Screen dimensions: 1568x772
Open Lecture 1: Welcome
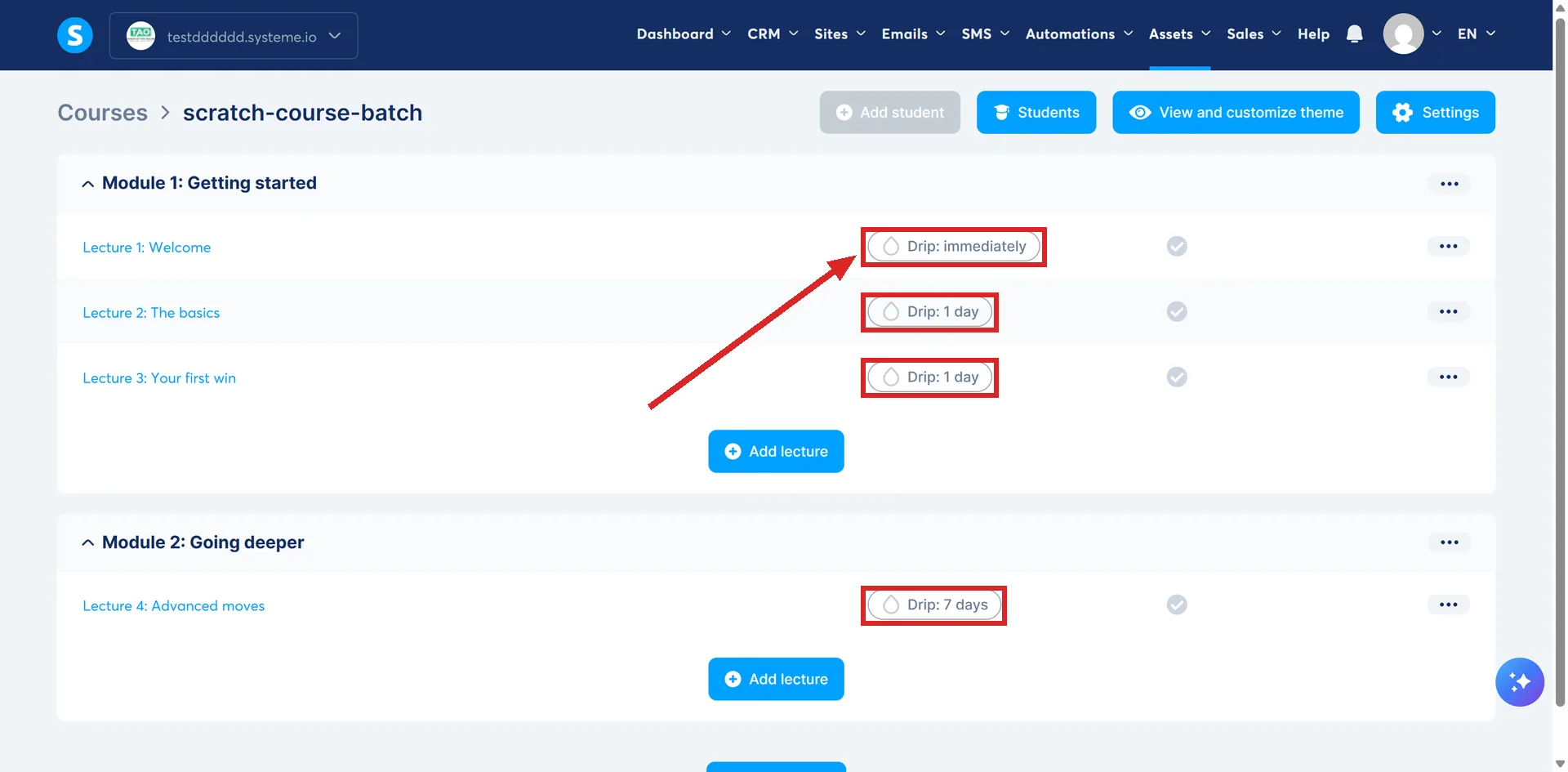coord(147,248)
